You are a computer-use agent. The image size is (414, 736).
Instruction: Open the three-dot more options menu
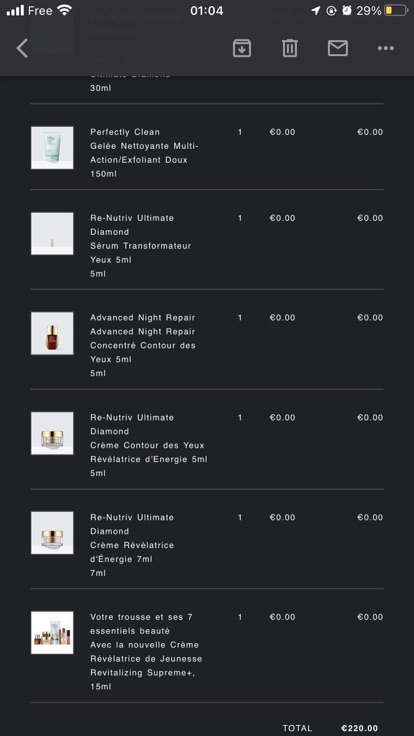pyautogui.click(x=386, y=48)
